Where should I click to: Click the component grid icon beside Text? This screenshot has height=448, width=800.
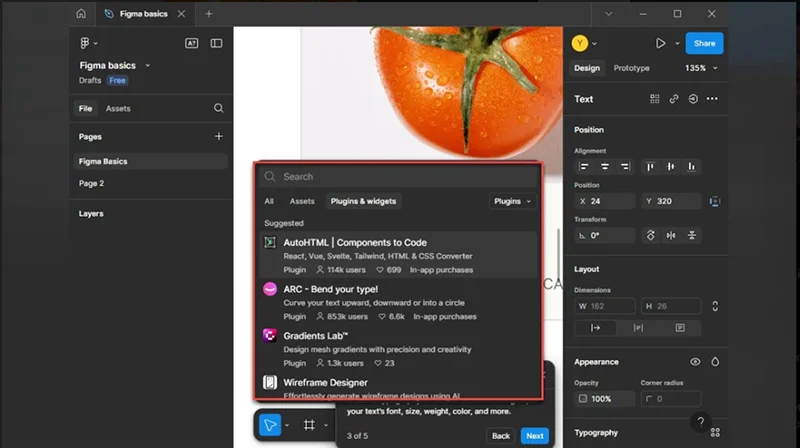click(655, 99)
